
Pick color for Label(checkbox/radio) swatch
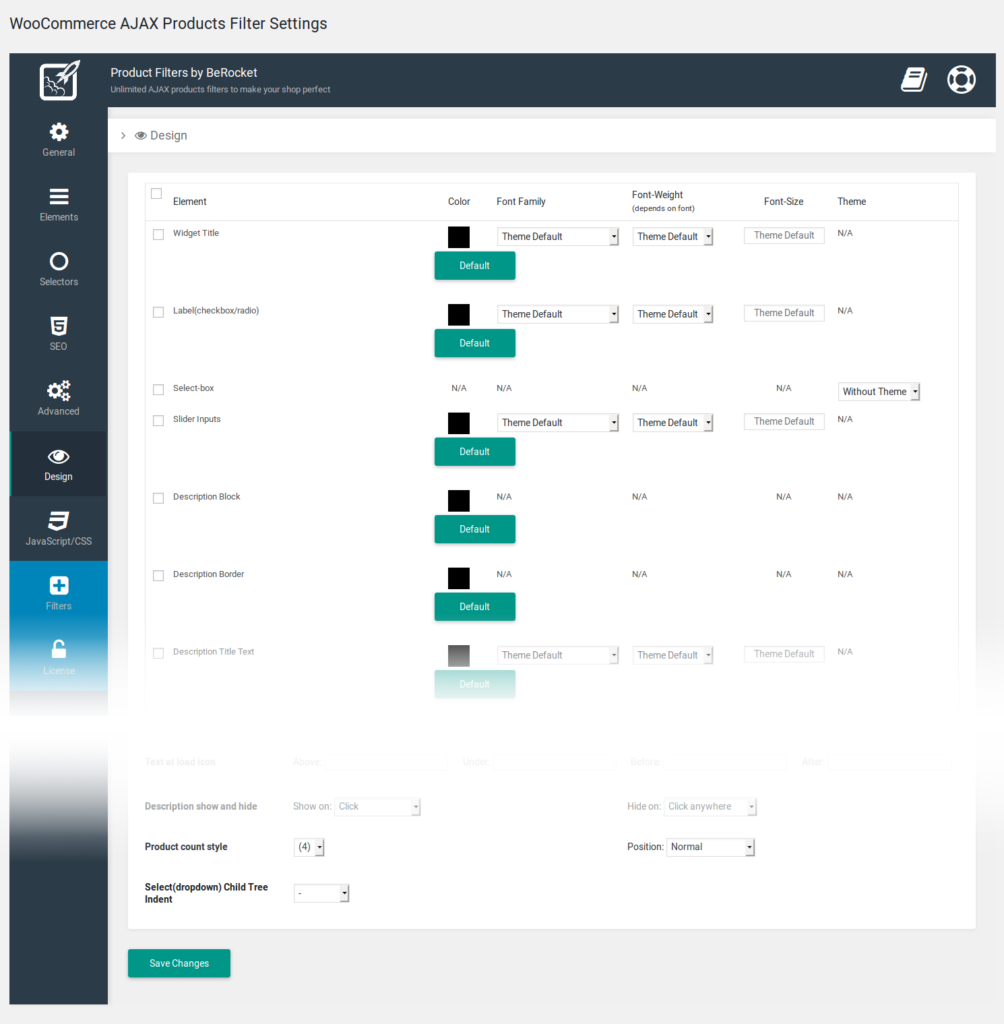[x=459, y=314]
